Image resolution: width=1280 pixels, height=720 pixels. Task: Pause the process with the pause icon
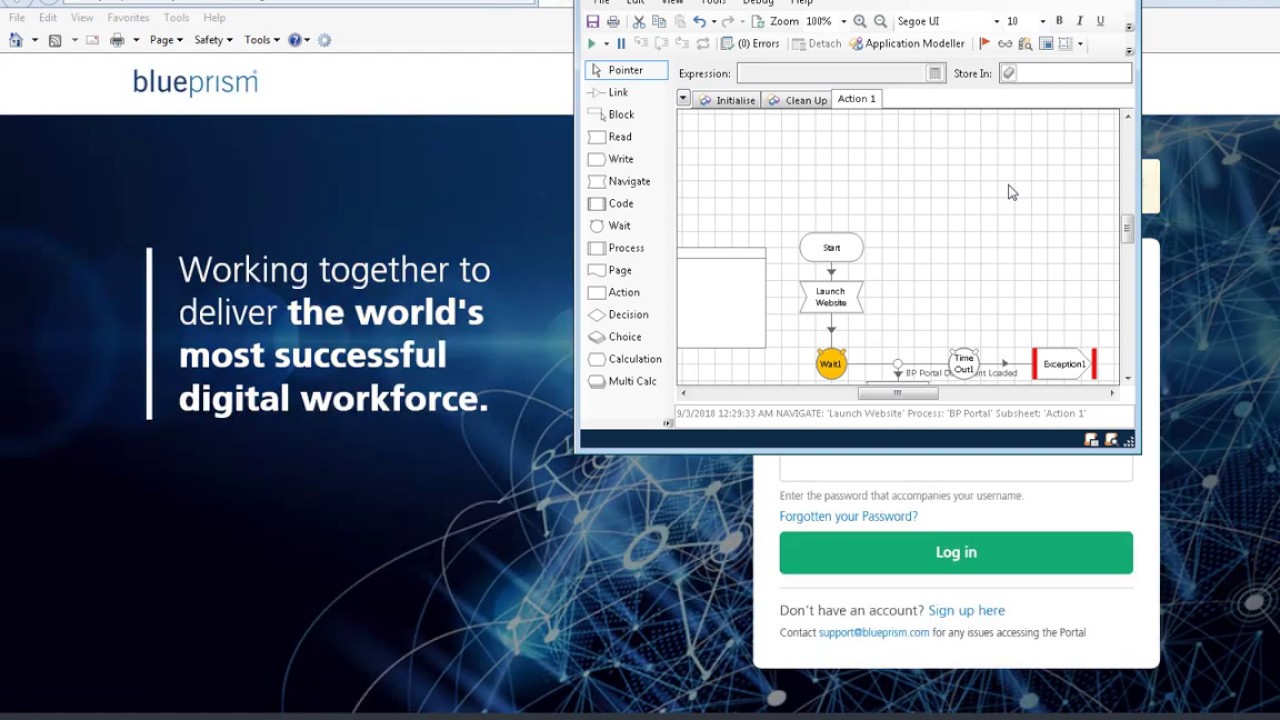[x=621, y=44]
